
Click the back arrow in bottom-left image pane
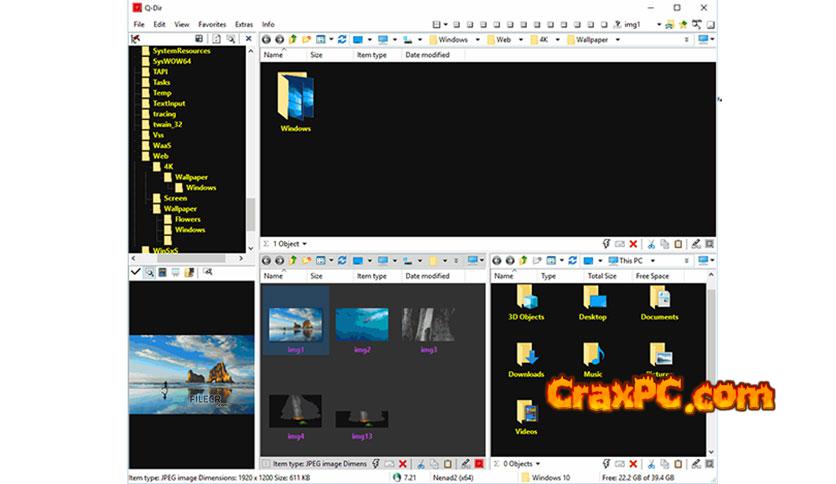266,261
